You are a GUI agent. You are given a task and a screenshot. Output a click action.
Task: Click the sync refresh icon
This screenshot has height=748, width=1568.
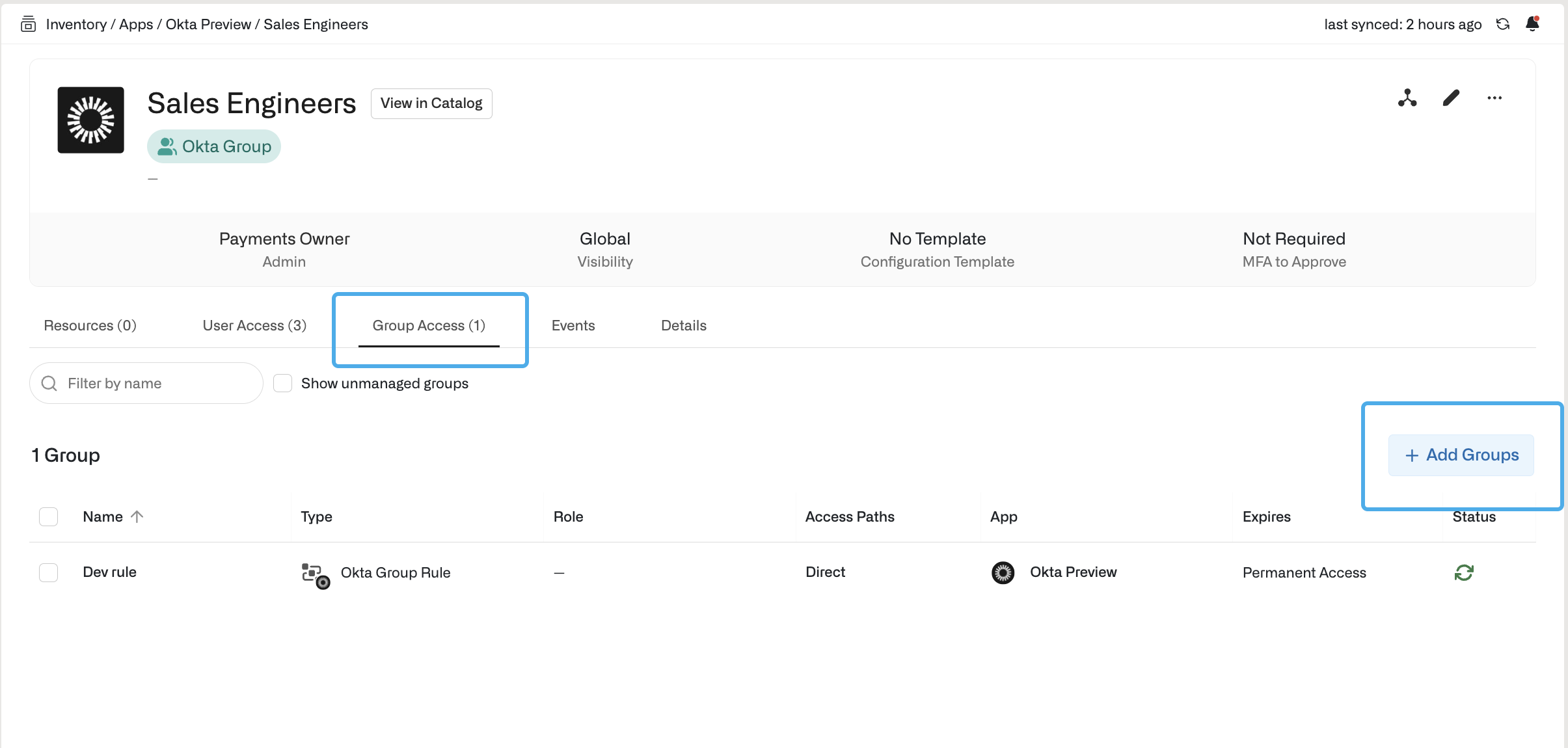click(x=1502, y=24)
